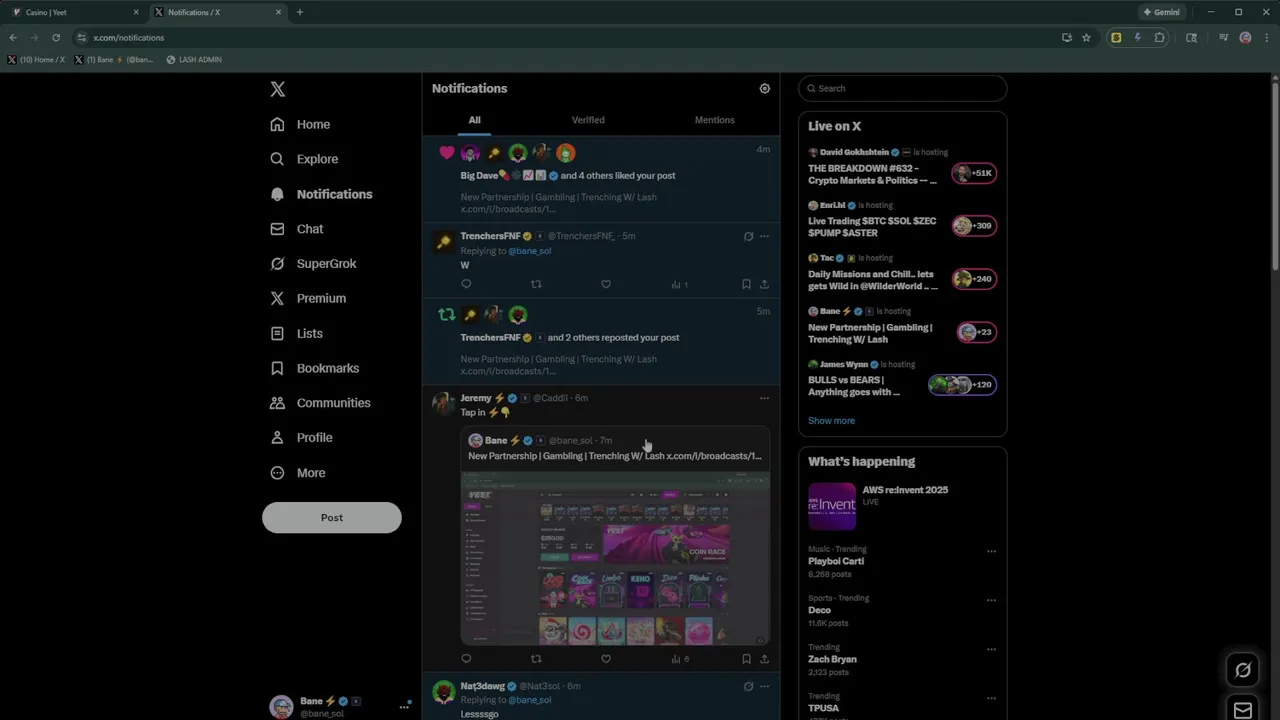Open Explore from sidebar
Viewport: 1280px width, 720px height.
point(304,159)
